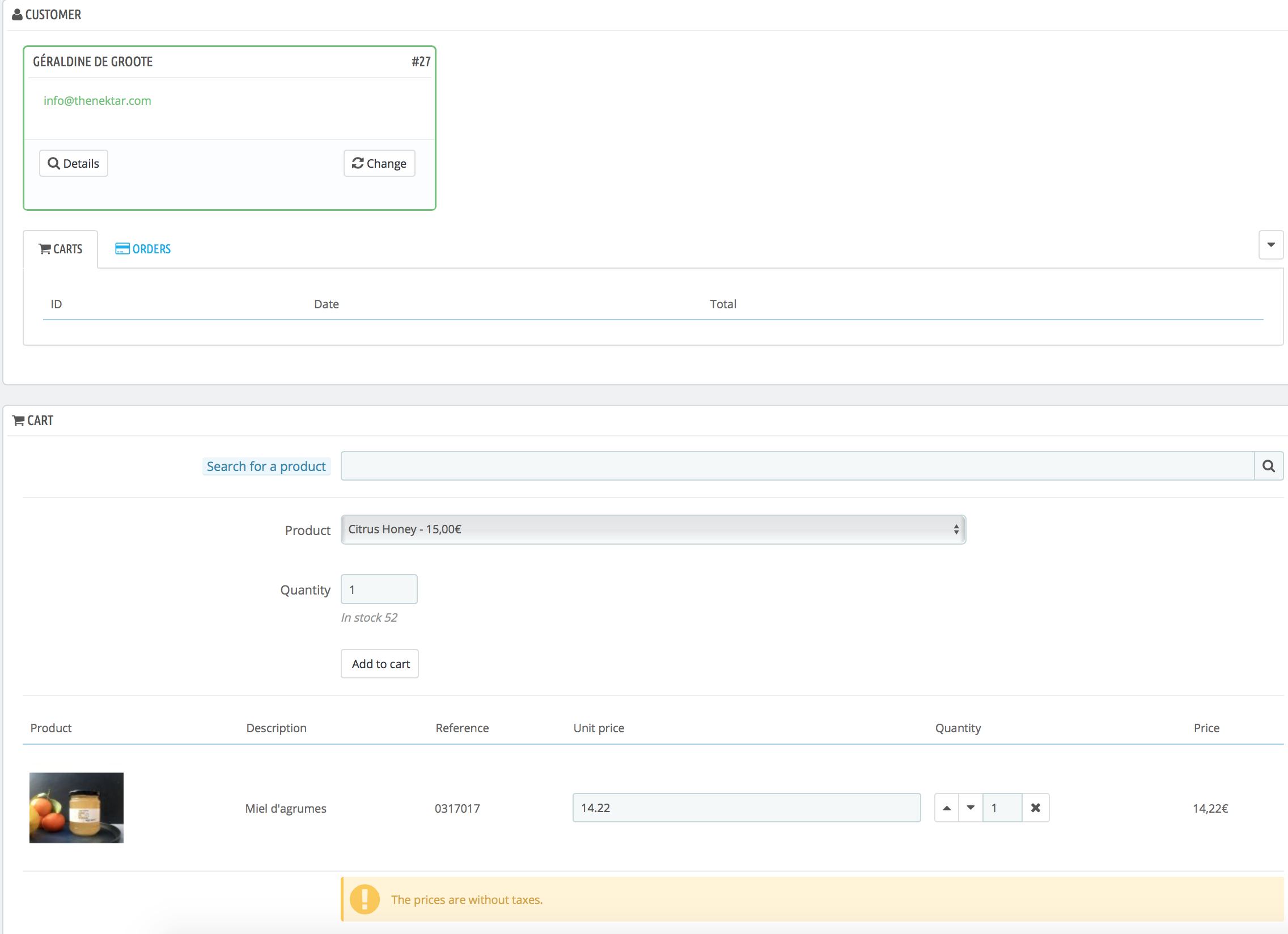Focus the Search for a product field
This screenshot has width=1288, height=934.
point(796,466)
